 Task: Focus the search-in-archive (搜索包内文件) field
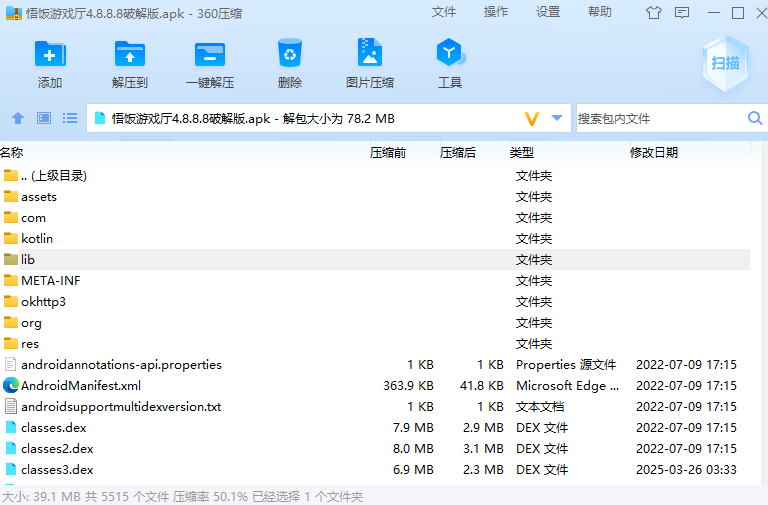click(661, 119)
